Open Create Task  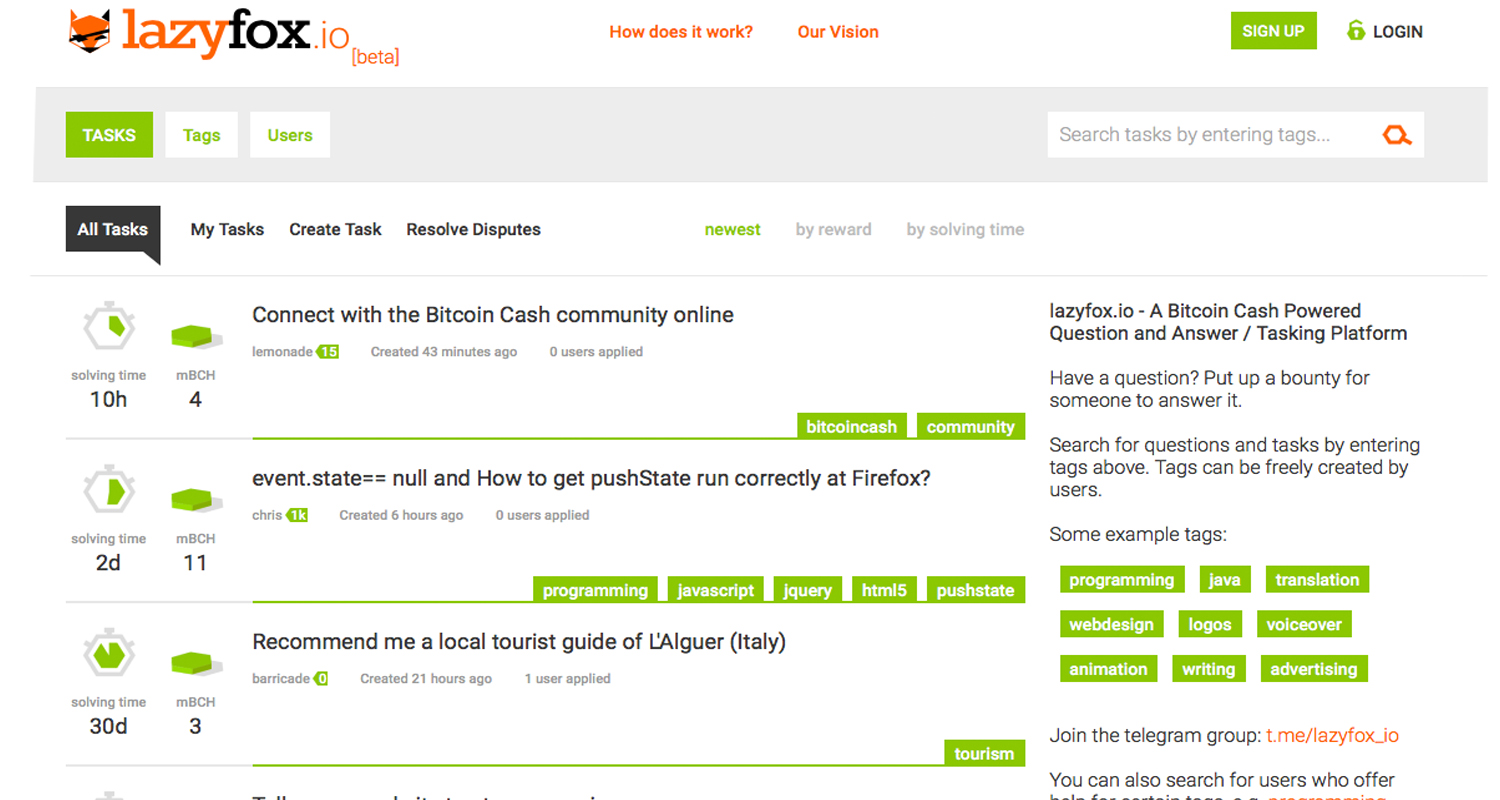click(x=335, y=229)
